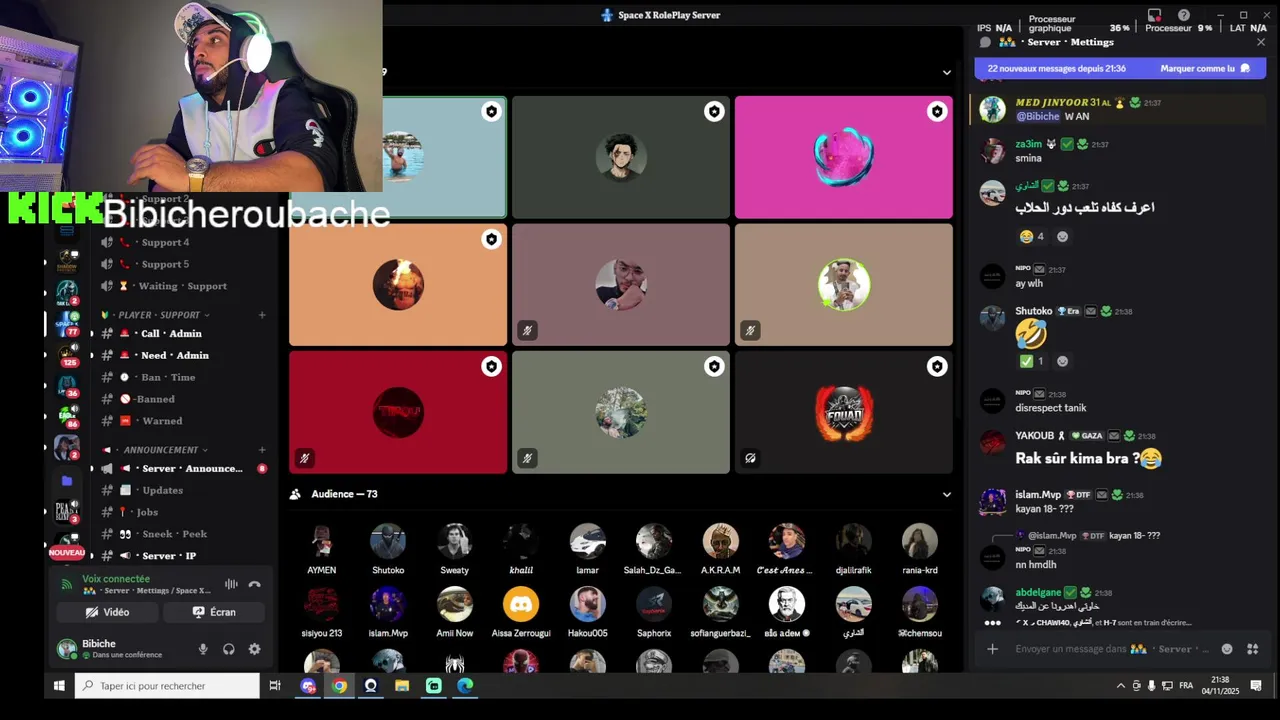The width and height of the screenshot is (1280, 720).
Task: Collapse the Audience — 73 section
Action: coord(946,494)
